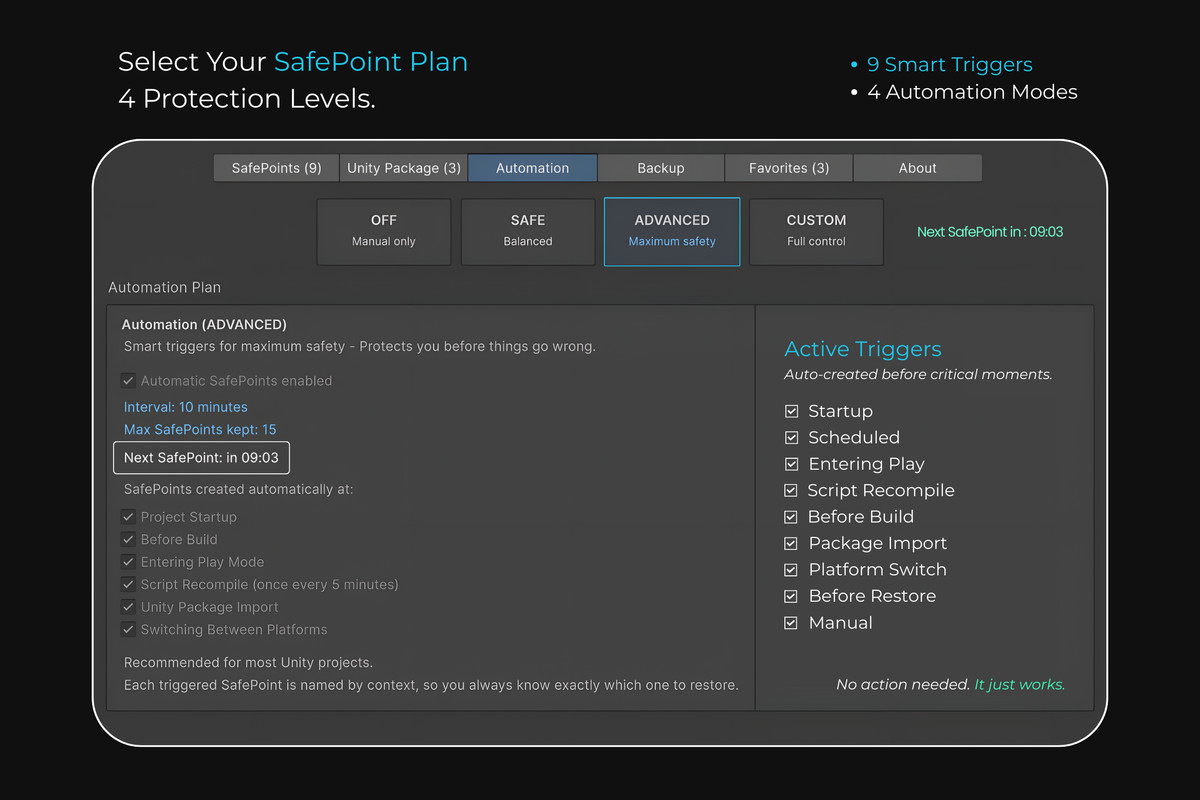This screenshot has height=800, width=1200.
Task: Toggle Script Recompile checkbox in Active Triggers
Action: 791,490
